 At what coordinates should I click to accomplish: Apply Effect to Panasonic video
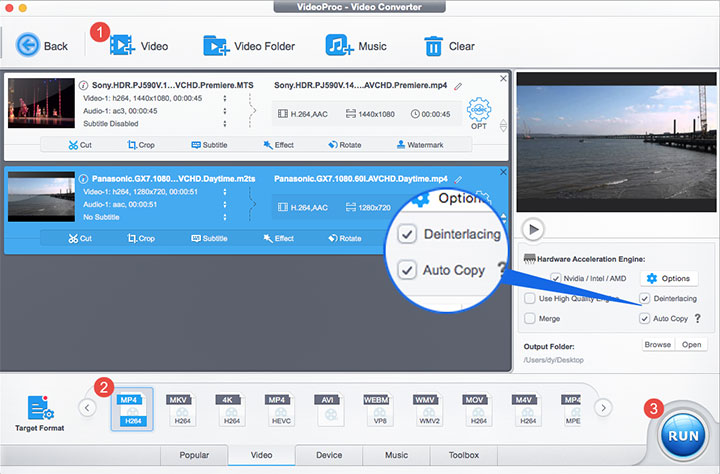click(x=278, y=238)
